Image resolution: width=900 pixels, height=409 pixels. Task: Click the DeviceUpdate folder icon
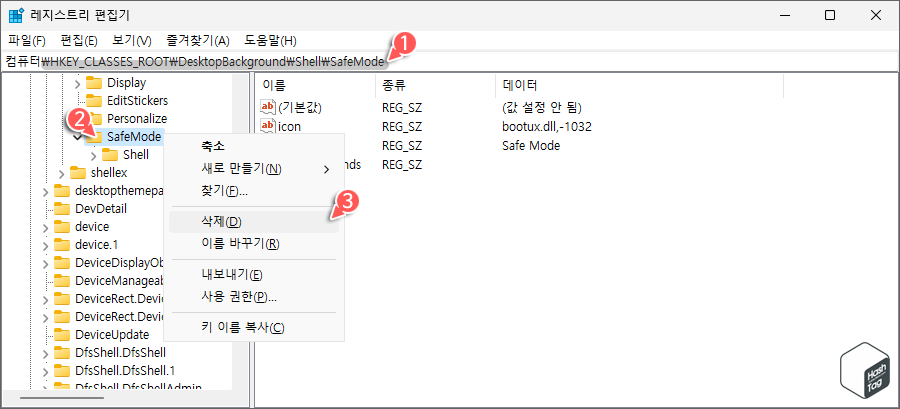coord(61,334)
